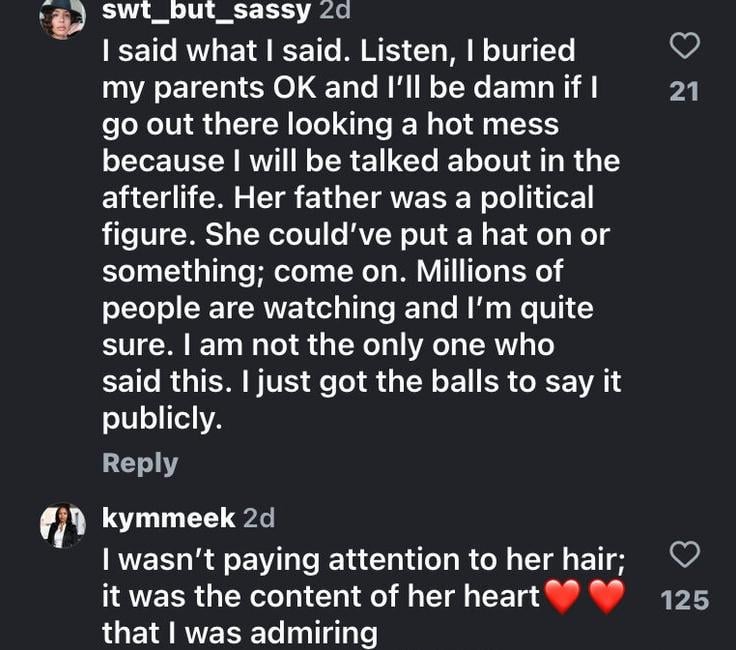The width and height of the screenshot is (736, 650).
Task: View the 125 likes count
Action: [684, 600]
